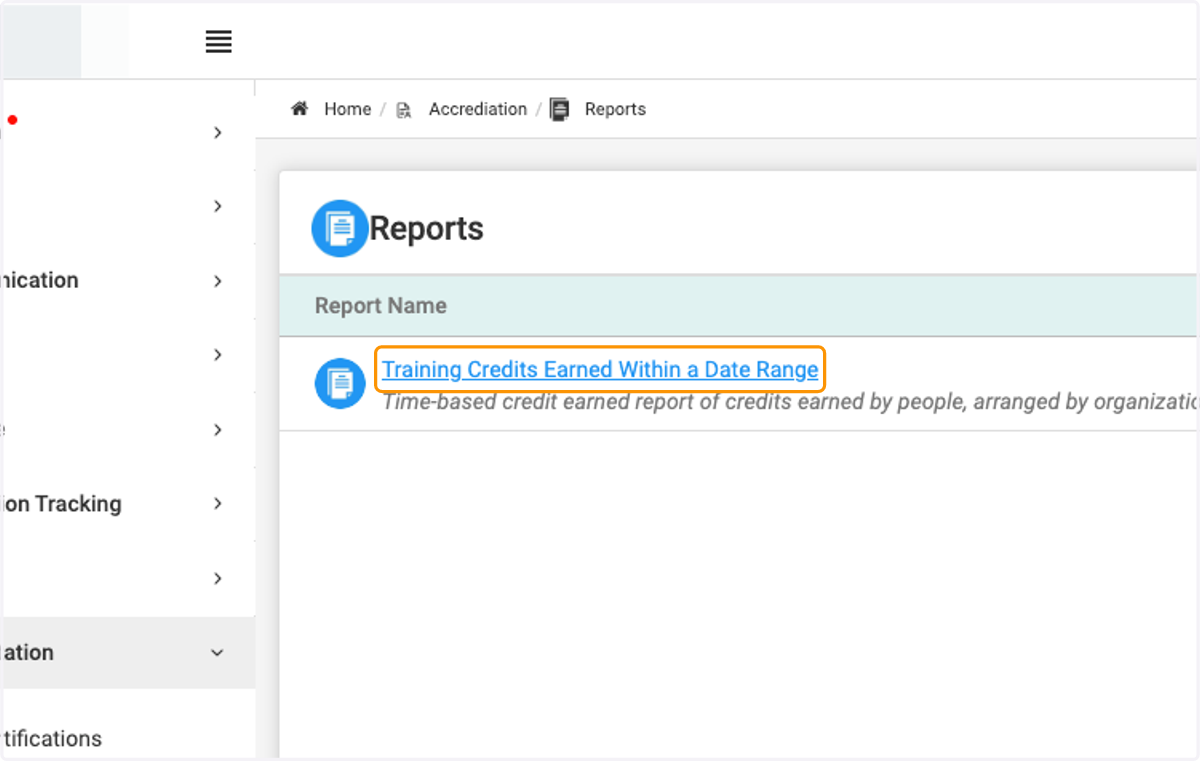Click the Reports heading icon

point(340,228)
